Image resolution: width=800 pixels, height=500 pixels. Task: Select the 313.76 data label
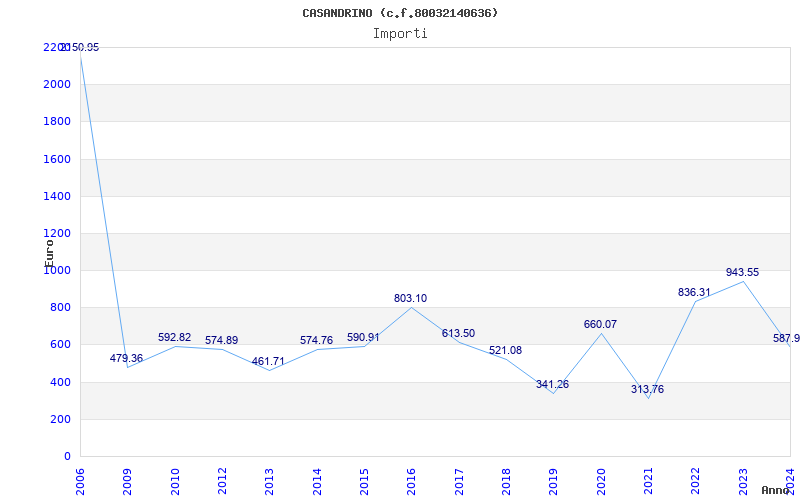click(x=647, y=389)
